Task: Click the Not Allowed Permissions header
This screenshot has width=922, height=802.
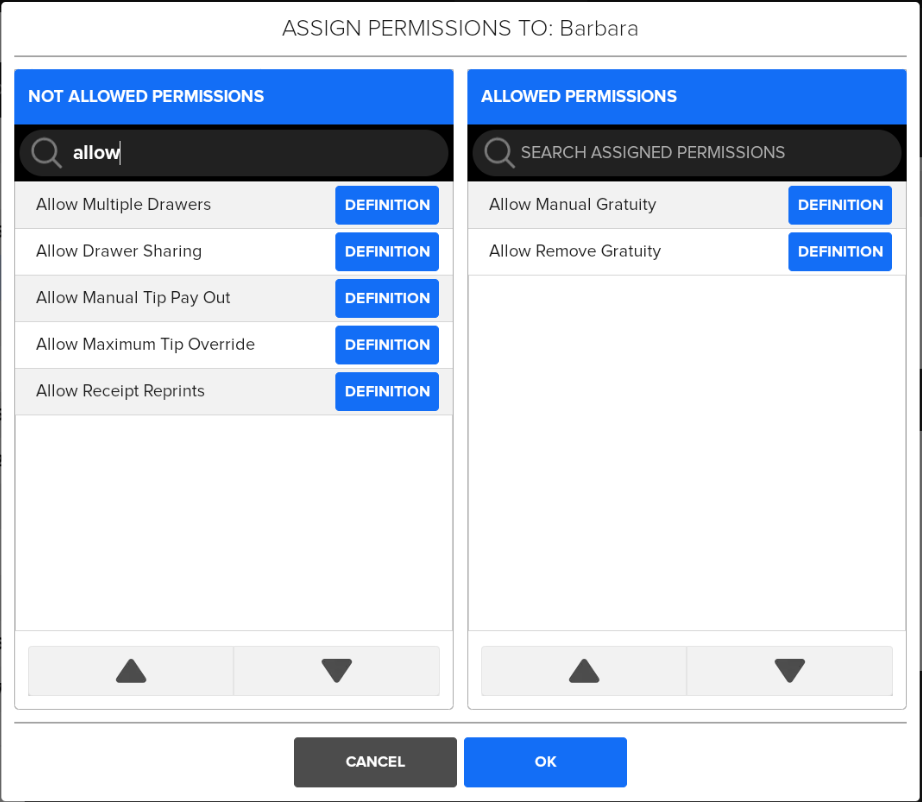Action: pos(234,96)
